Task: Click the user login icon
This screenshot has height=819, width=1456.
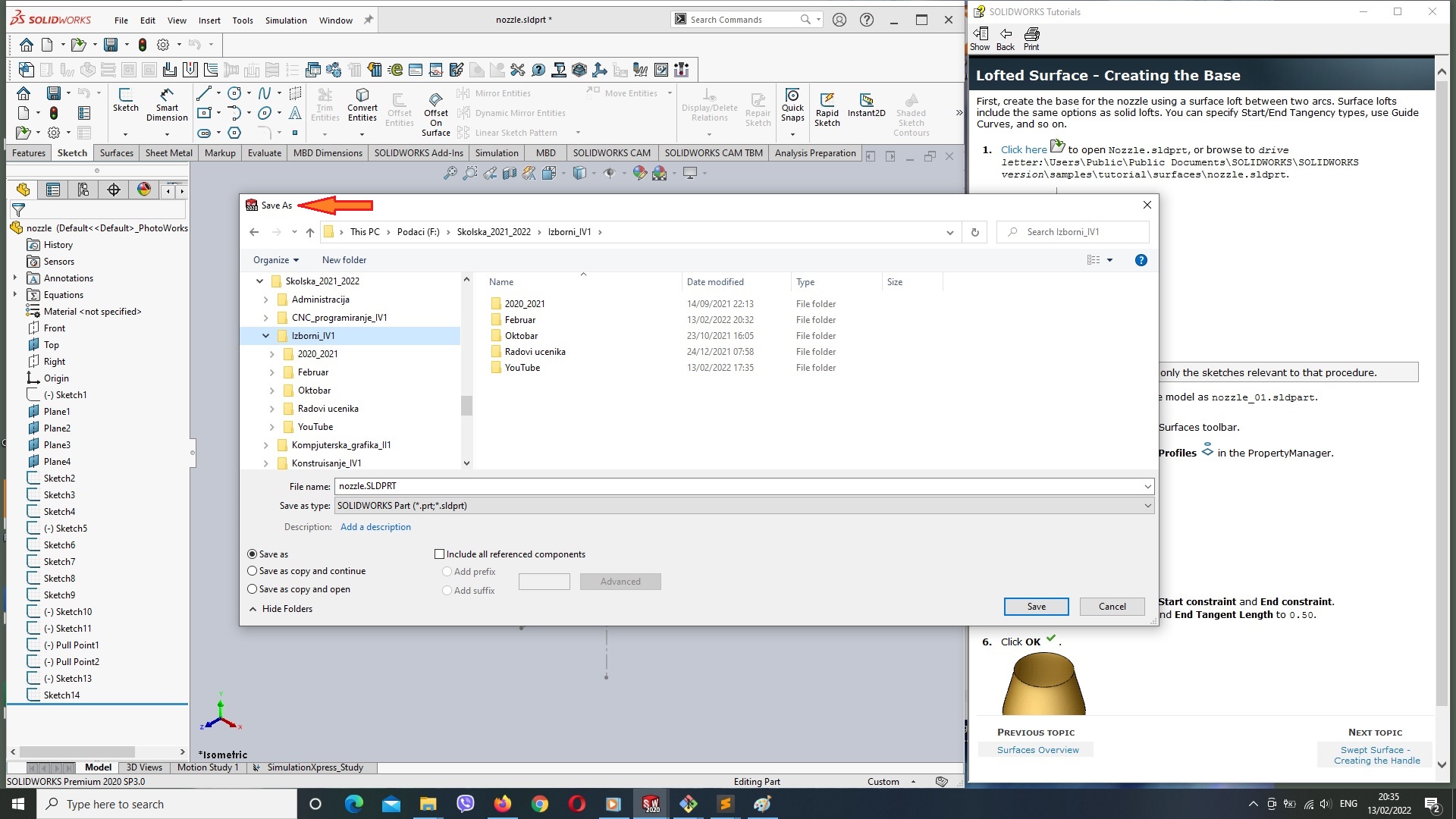Action: tap(839, 20)
